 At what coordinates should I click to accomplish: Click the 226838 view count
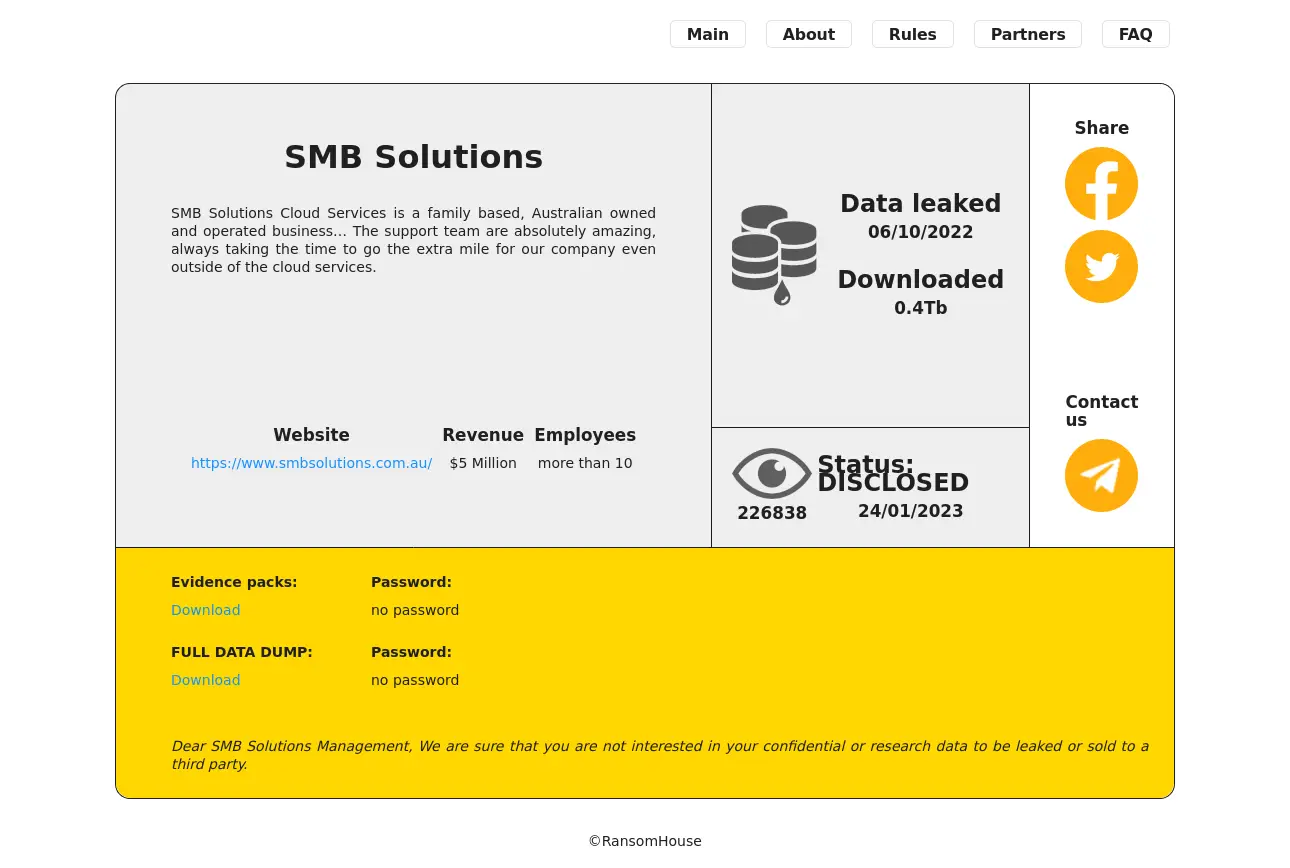coord(771,513)
